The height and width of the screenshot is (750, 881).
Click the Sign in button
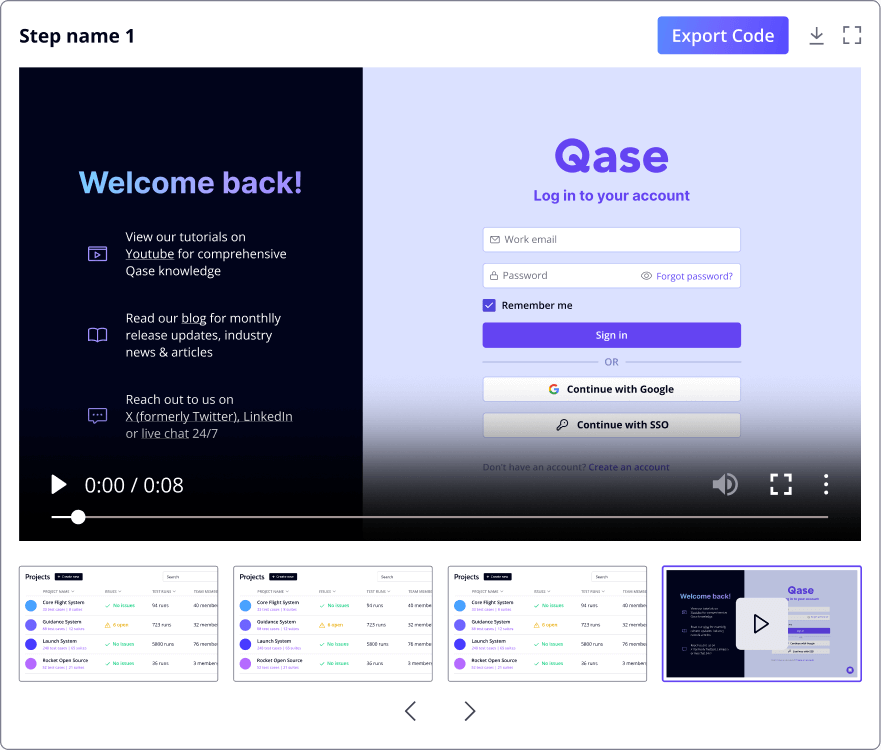tap(611, 335)
